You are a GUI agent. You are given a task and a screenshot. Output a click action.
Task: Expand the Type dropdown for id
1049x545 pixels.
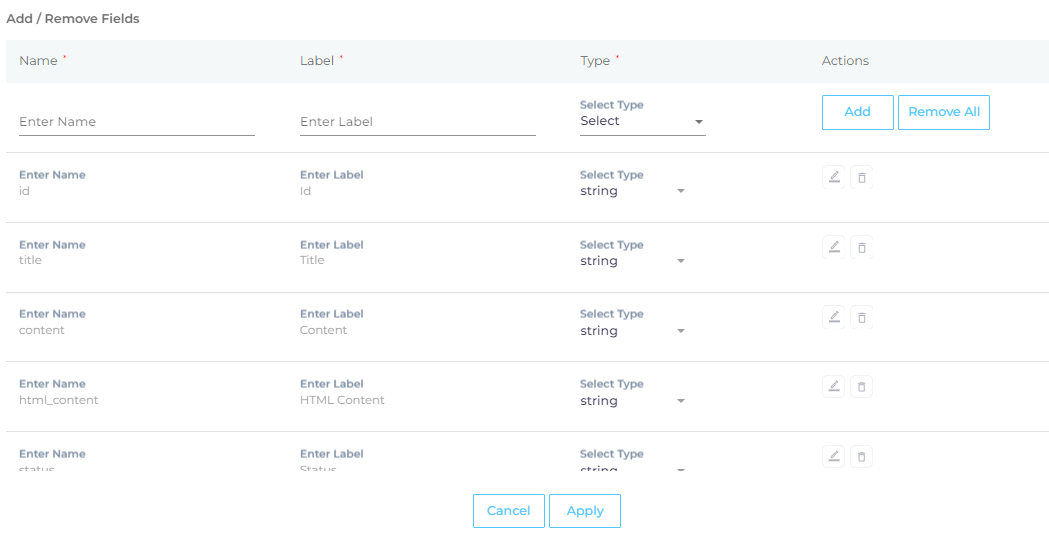tap(632, 191)
